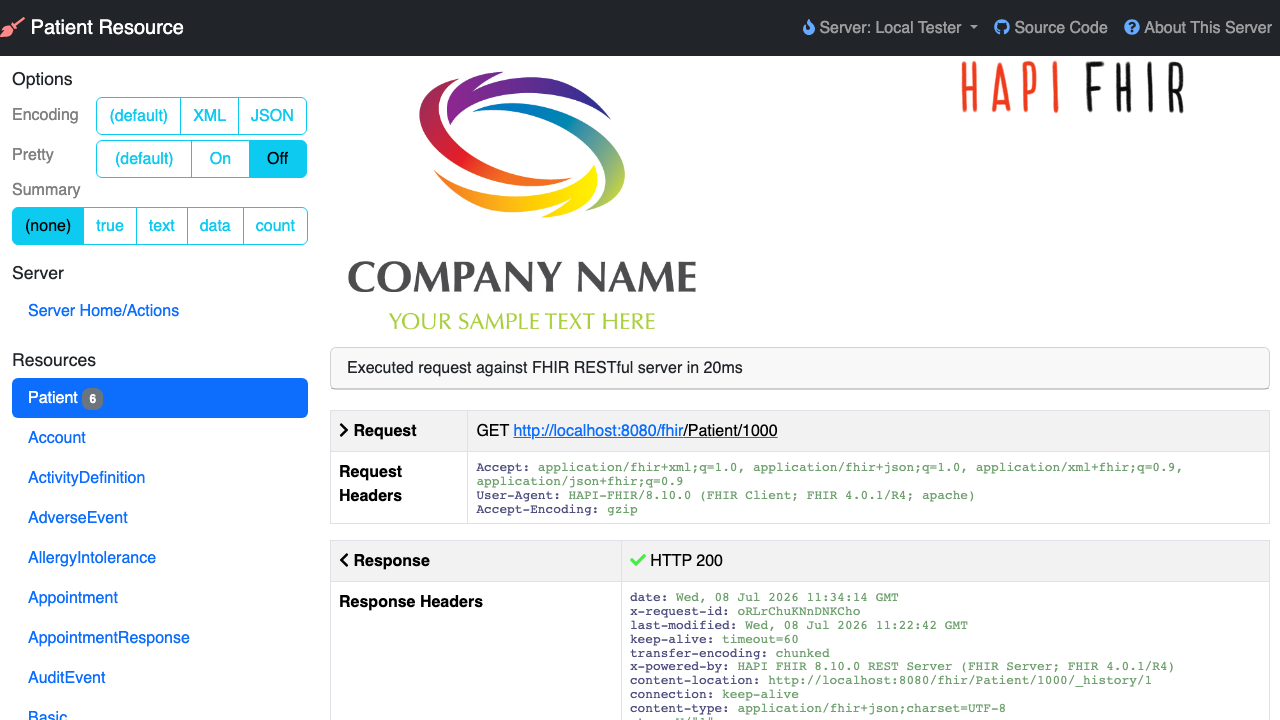Click the Company Name swirl logo

pyautogui.click(x=522, y=144)
